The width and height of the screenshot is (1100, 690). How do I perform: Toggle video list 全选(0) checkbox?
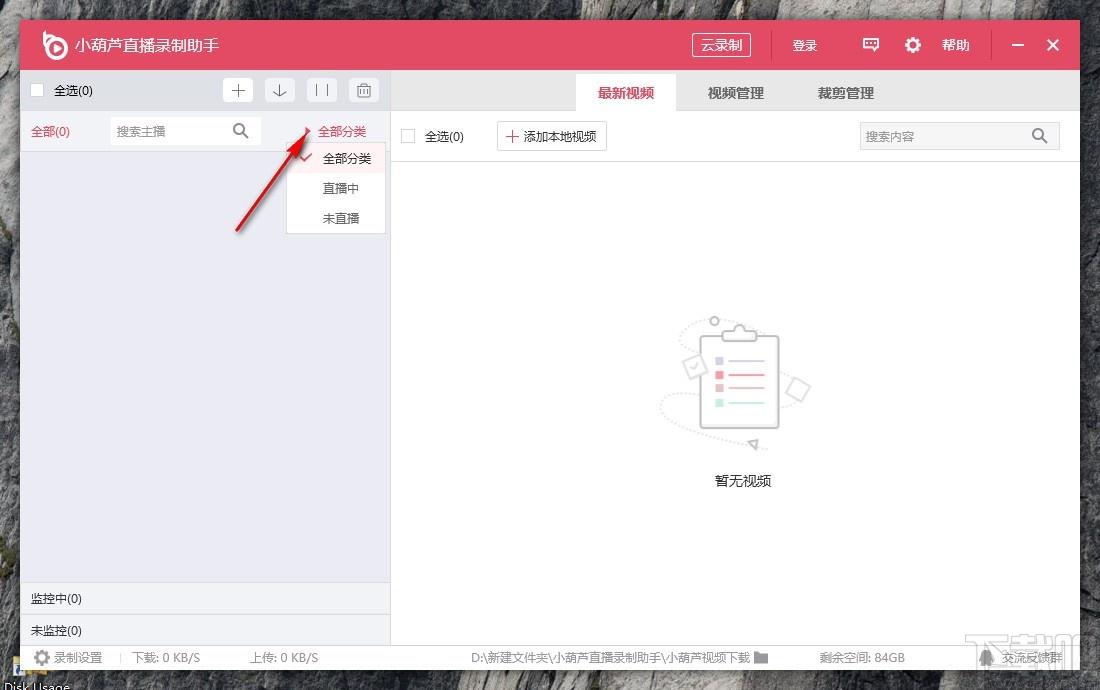coord(408,136)
